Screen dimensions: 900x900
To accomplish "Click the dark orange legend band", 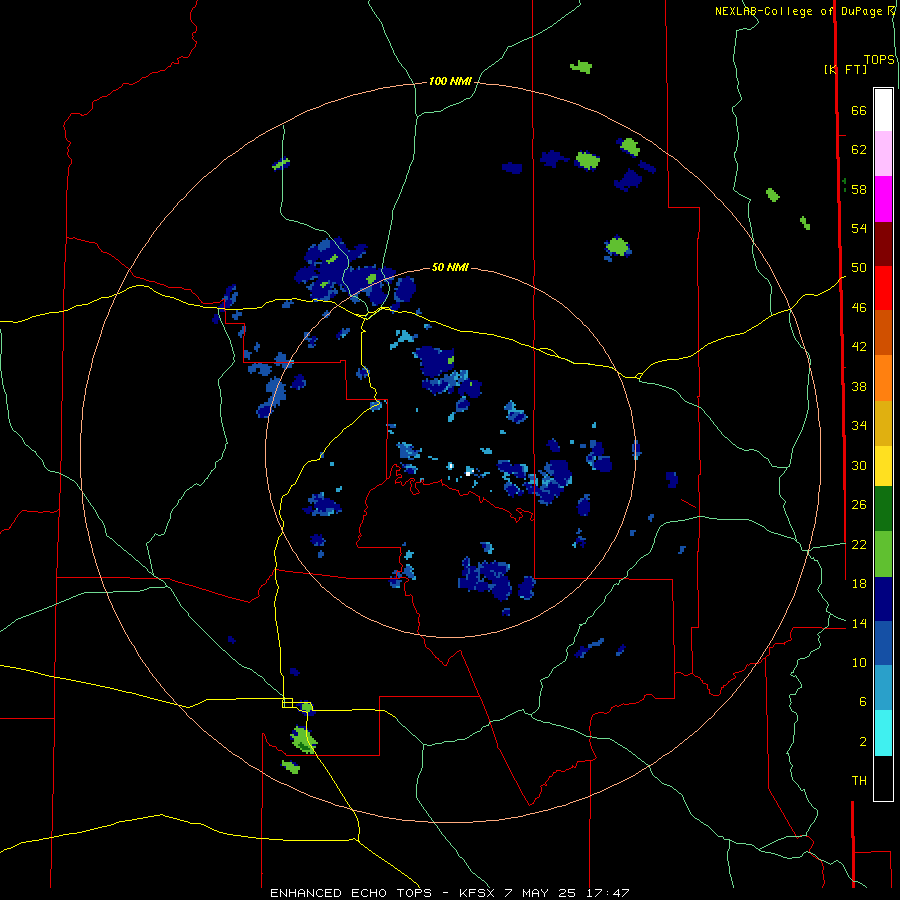I will click(x=883, y=332).
